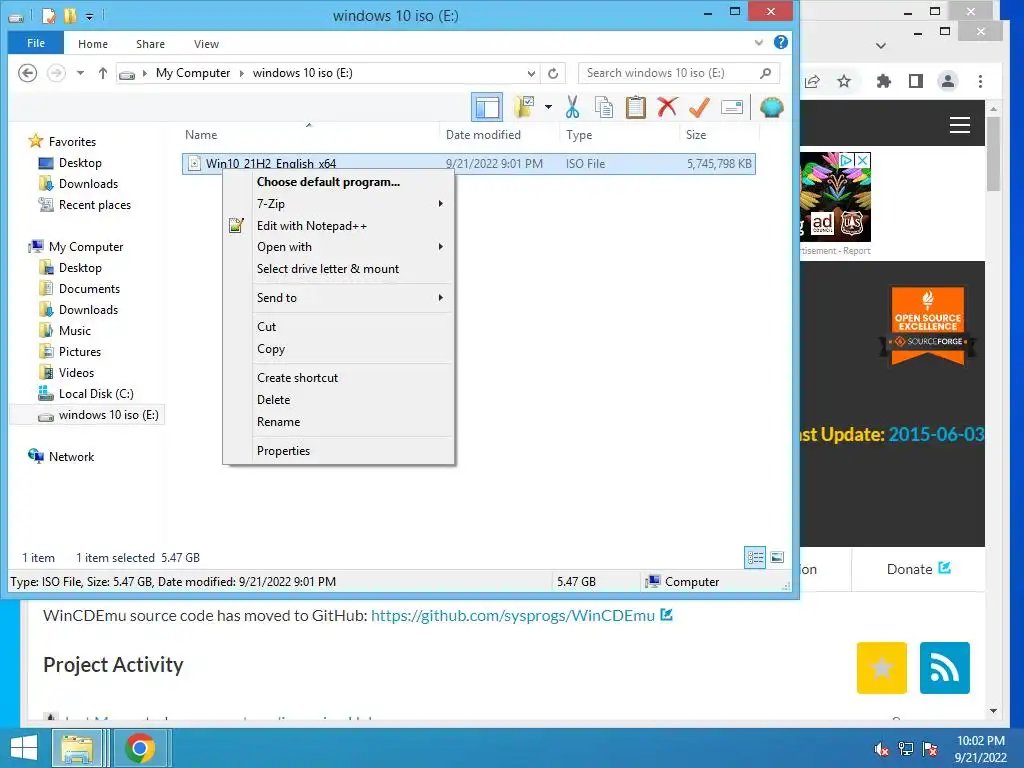The width and height of the screenshot is (1024, 768).
Task: Click the Windows Start button
Action: tap(24, 748)
